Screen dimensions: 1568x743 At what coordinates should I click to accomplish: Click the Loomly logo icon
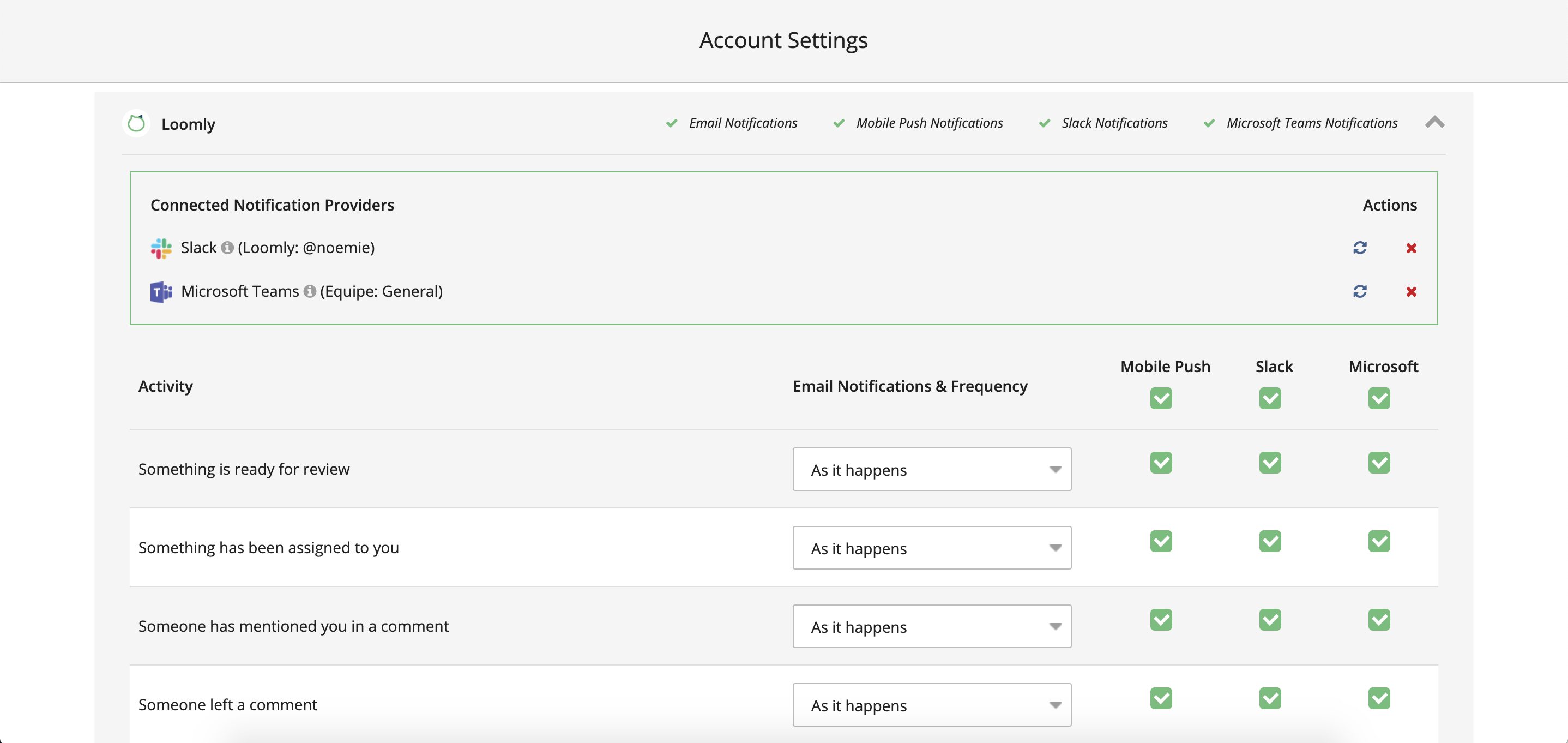[136, 123]
